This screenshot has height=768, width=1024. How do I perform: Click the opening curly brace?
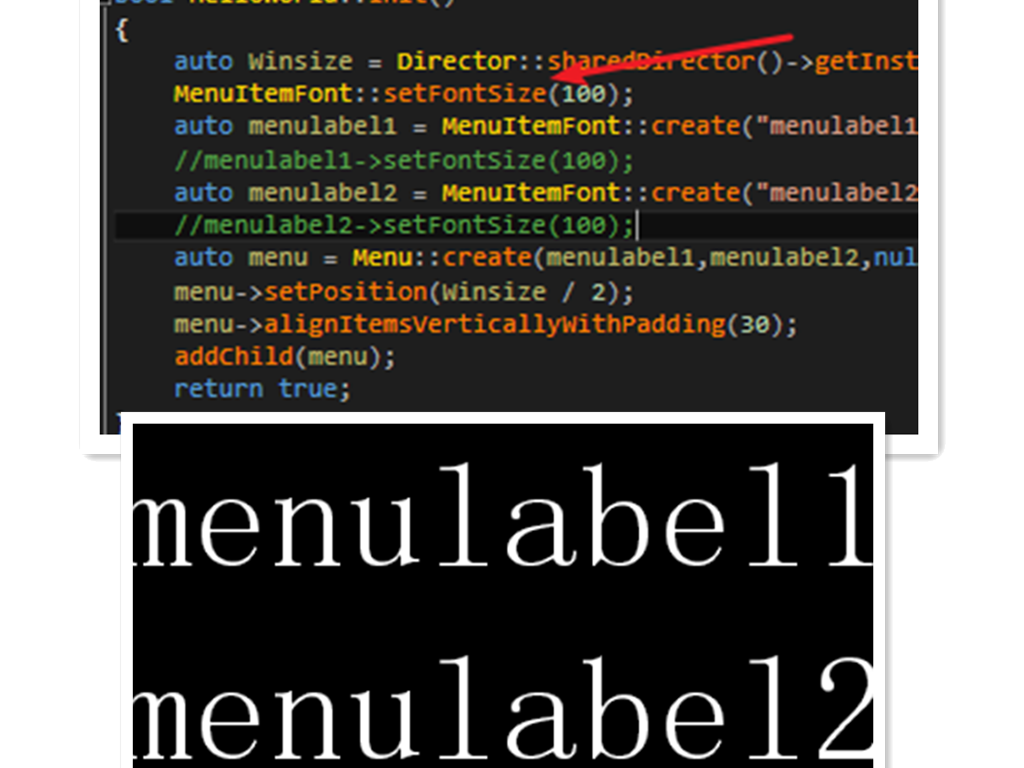tap(121, 30)
